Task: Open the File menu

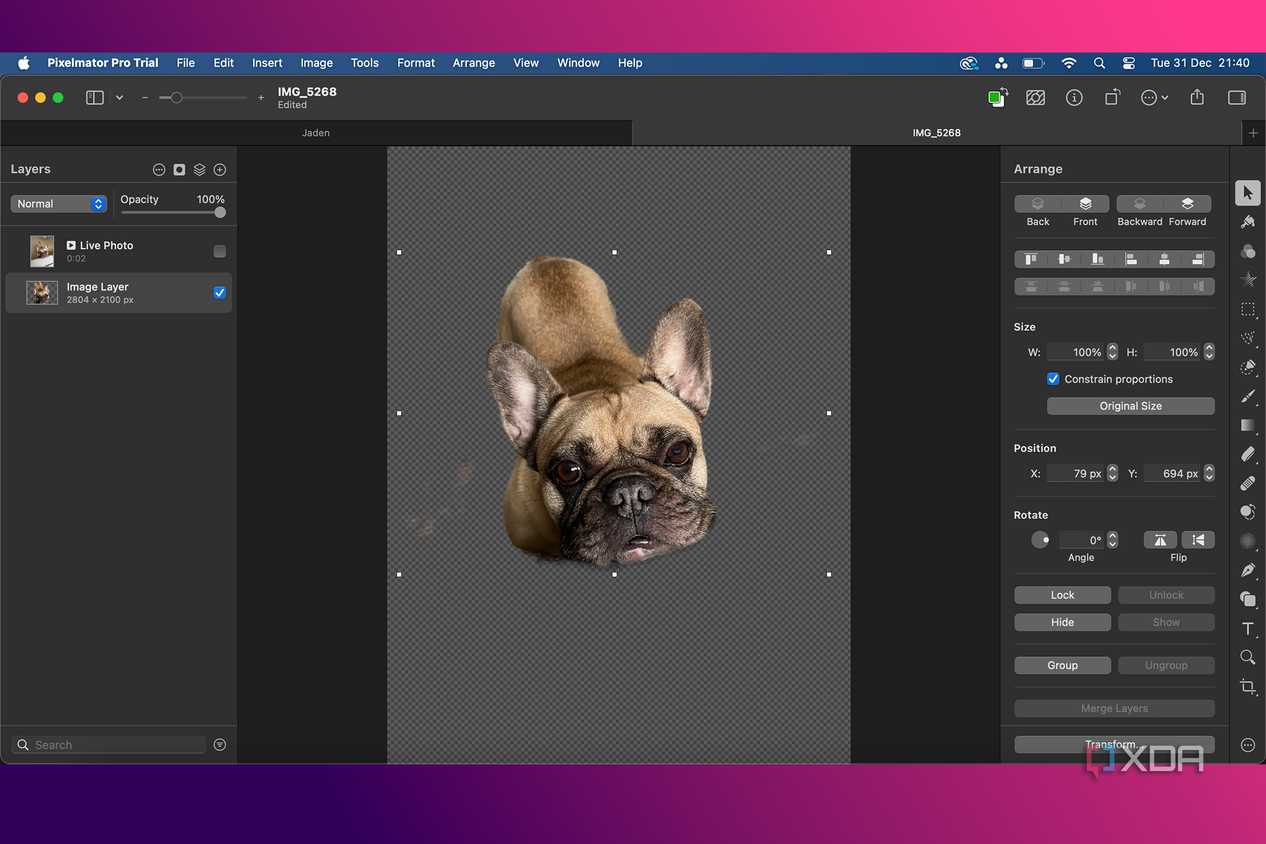Action: pos(186,63)
